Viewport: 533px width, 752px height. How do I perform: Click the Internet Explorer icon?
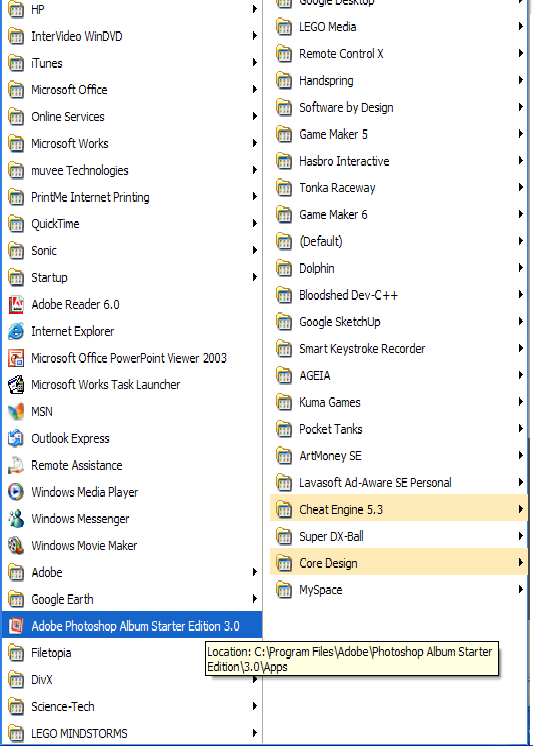[x=16, y=331]
